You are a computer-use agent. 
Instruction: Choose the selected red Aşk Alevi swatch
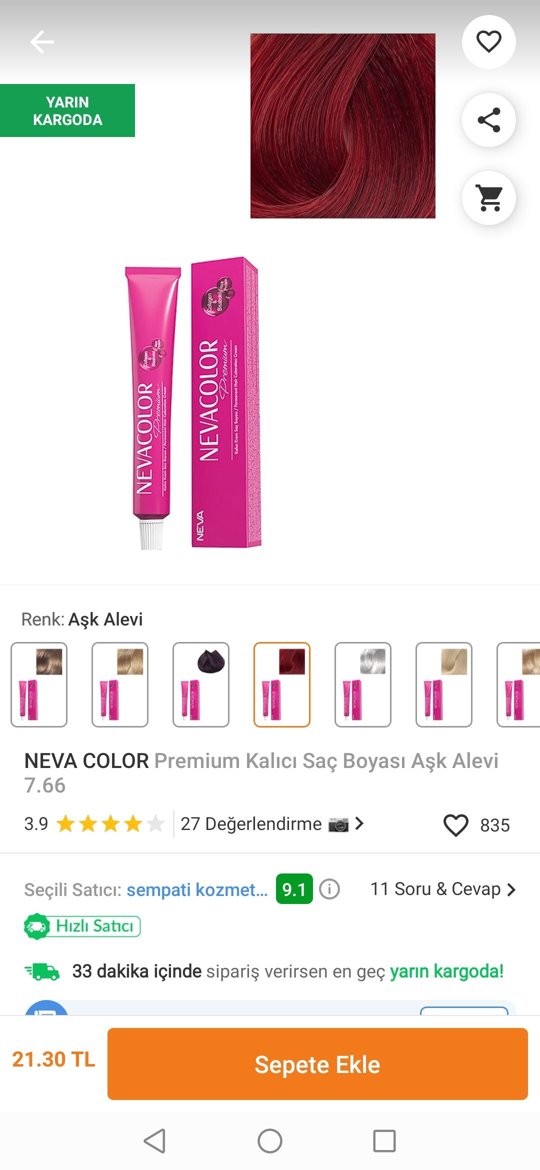click(x=282, y=684)
